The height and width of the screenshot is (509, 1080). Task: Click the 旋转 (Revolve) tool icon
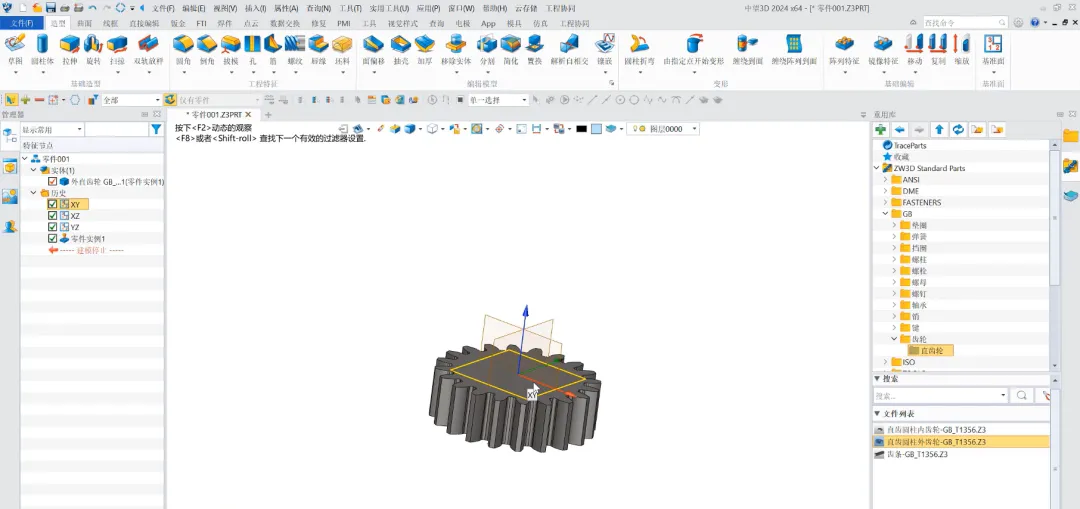[x=93, y=47]
